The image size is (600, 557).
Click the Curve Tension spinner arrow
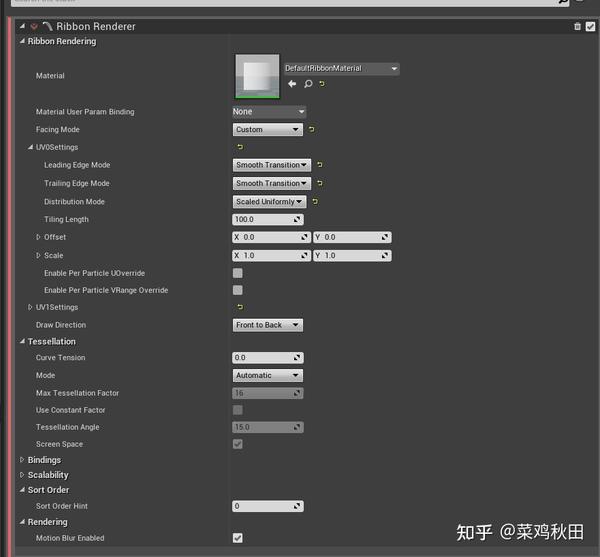click(x=297, y=358)
